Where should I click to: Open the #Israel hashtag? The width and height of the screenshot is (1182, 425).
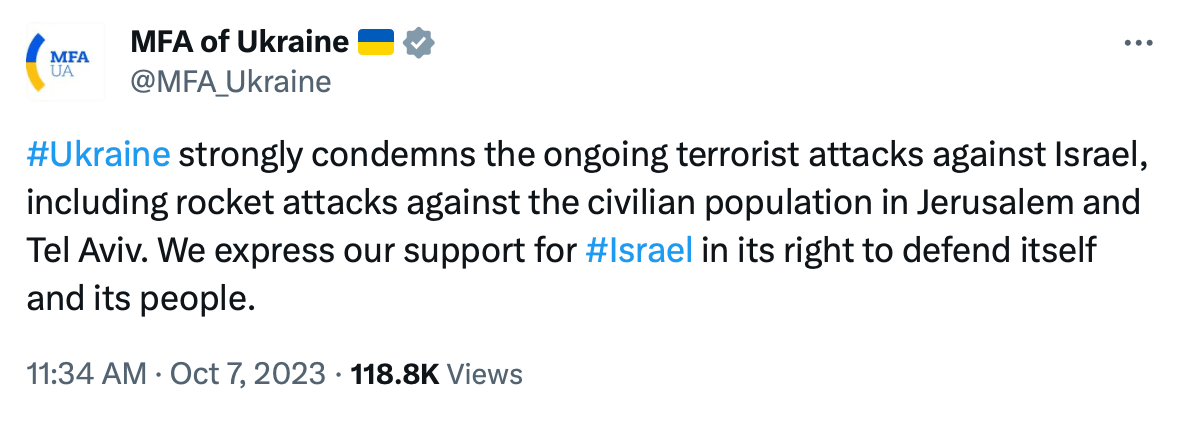pyautogui.click(x=638, y=250)
